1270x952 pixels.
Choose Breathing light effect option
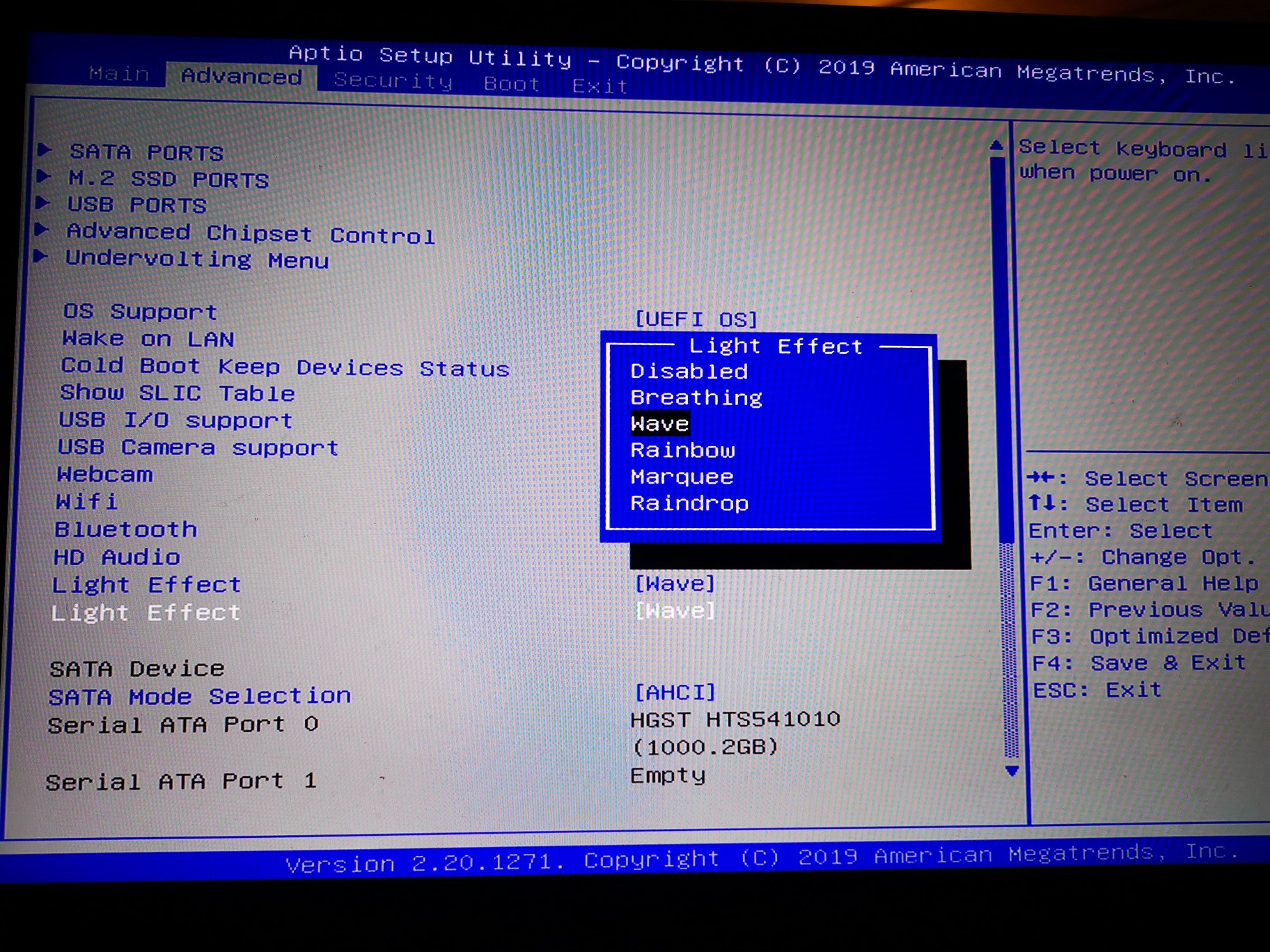click(696, 397)
